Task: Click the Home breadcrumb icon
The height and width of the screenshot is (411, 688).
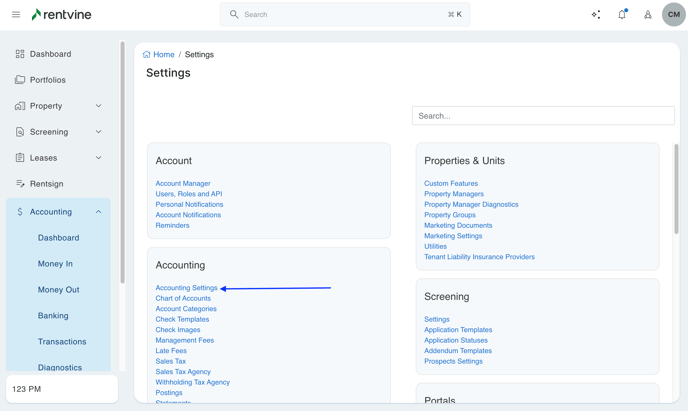Action: coord(147,55)
